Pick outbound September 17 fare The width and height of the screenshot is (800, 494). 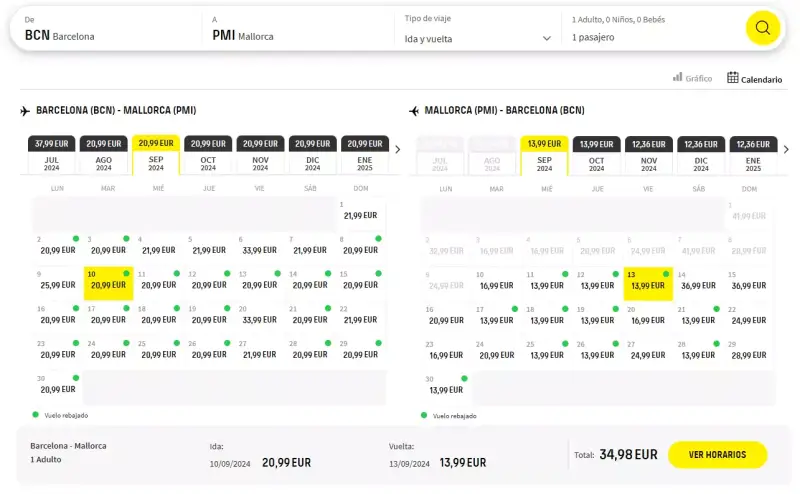108,317
